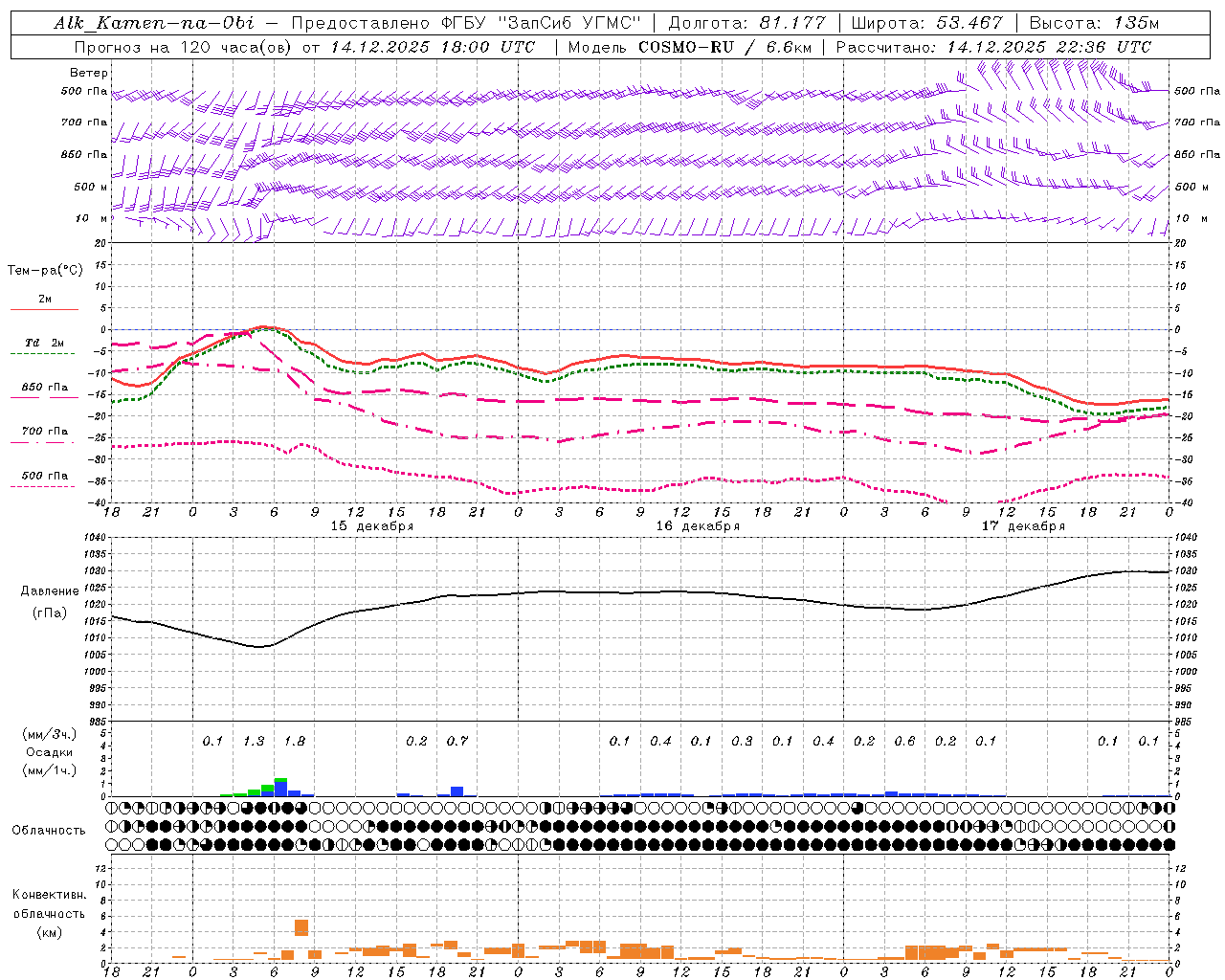Click the Высота: 135м value
Viewport: 1225px width, 980px height.
[1094, 23]
